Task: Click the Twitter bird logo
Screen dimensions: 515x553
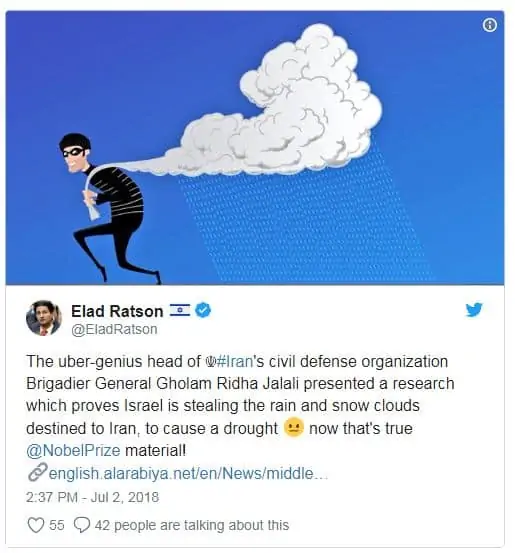Action: click(x=474, y=310)
